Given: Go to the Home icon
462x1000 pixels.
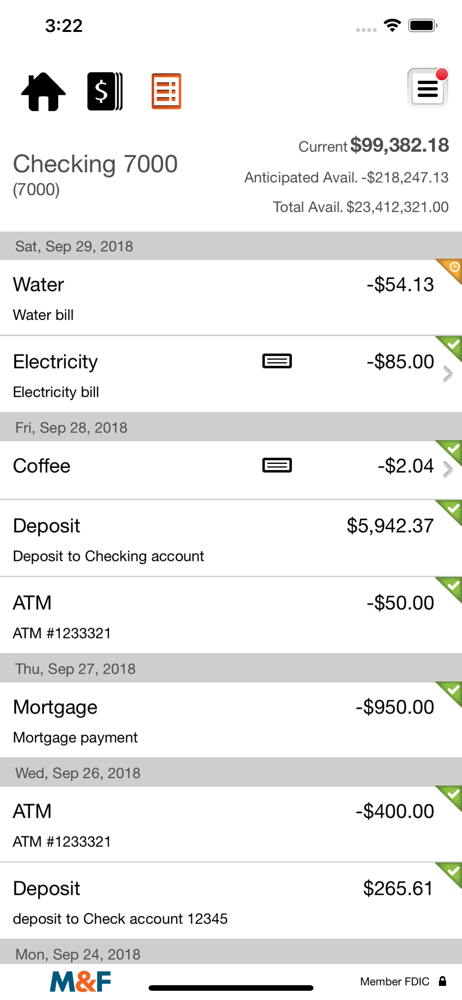Looking at the screenshot, I should click(x=43, y=92).
